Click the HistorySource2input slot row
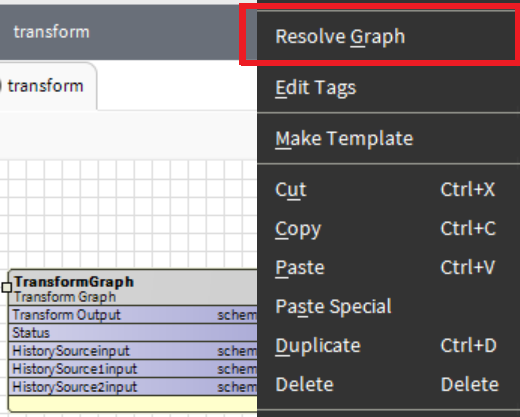520x417 pixels. (x=133, y=387)
